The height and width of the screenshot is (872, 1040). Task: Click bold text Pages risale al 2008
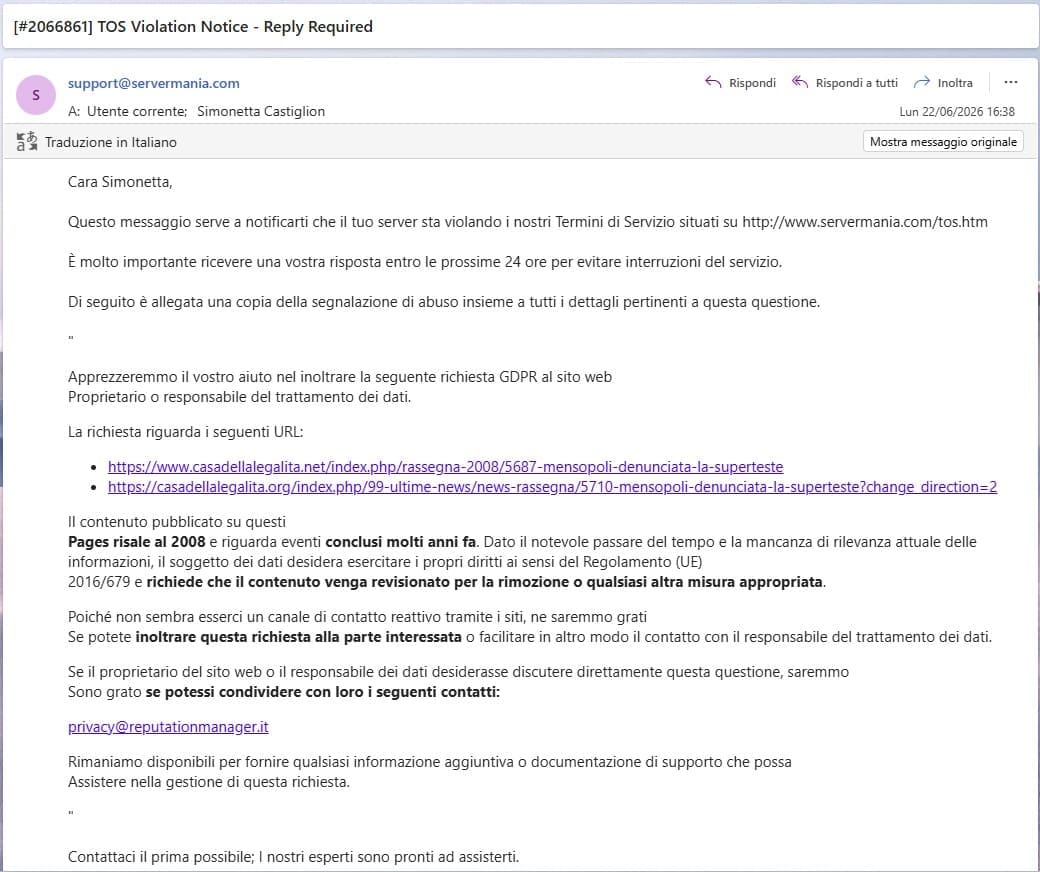136,542
